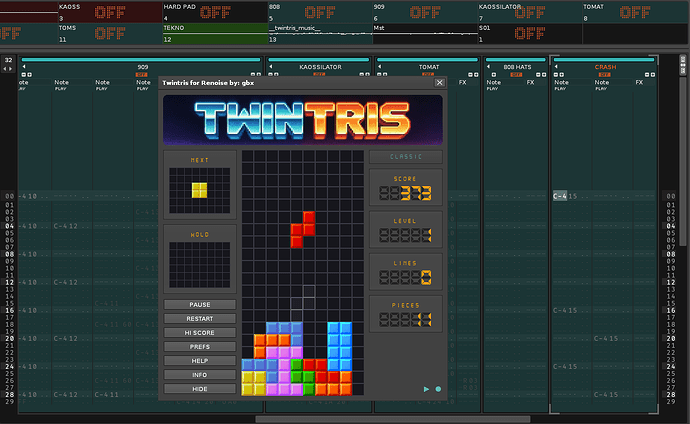Select the KAOSSILATOR slot numbered 7
Image resolution: width=690 pixels, height=424 pixels.
[530, 12]
